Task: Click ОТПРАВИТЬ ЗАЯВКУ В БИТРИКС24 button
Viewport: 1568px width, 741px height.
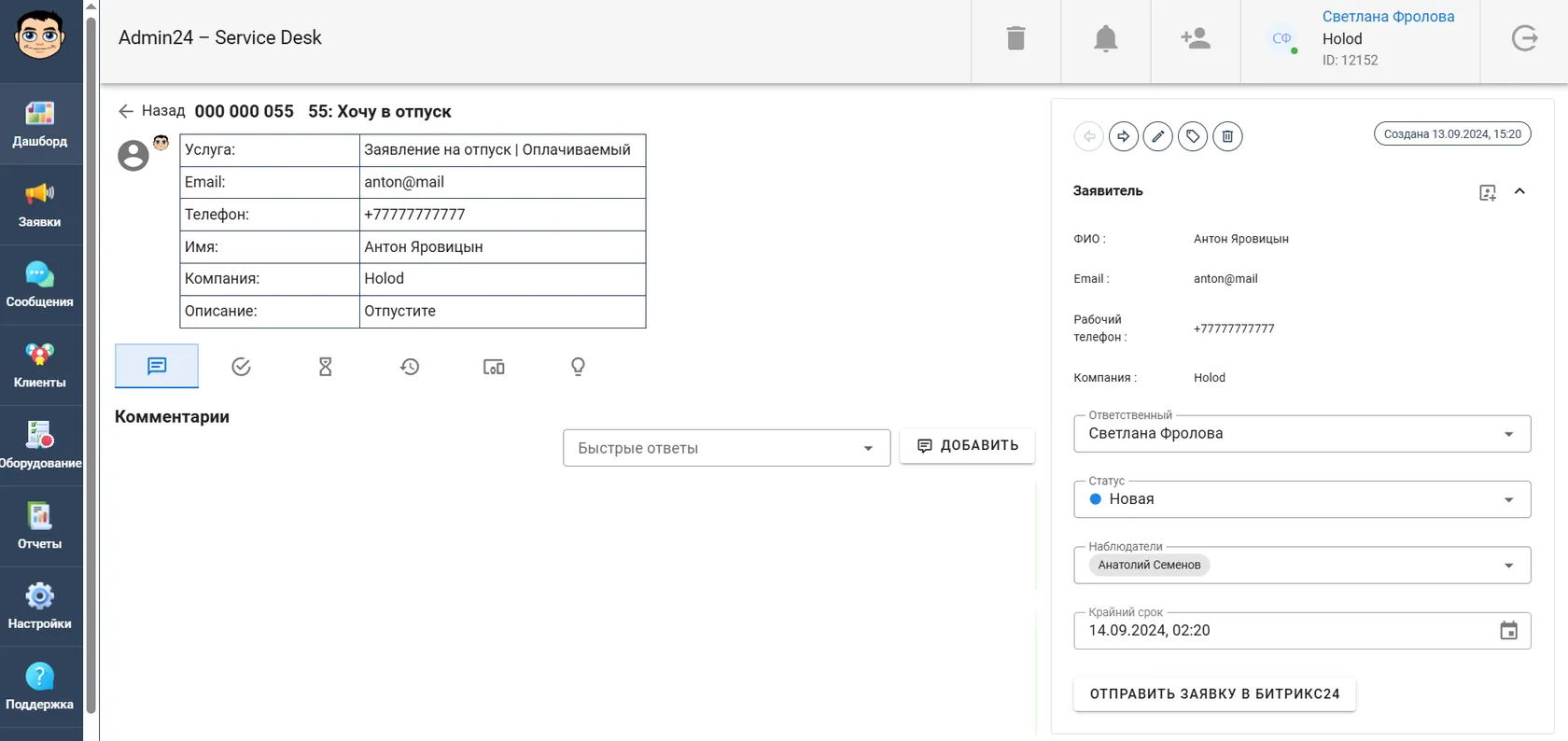Action: (x=1214, y=693)
